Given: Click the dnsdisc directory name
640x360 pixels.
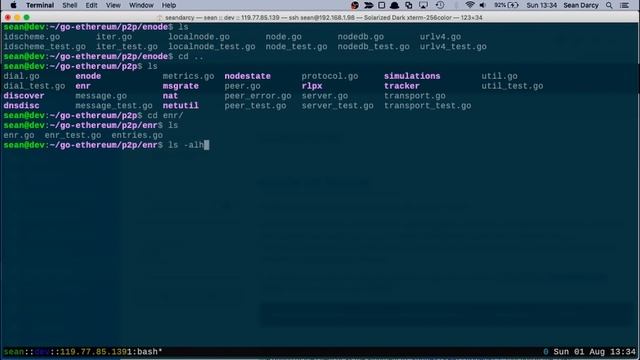Looking at the screenshot, I should (22, 105).
